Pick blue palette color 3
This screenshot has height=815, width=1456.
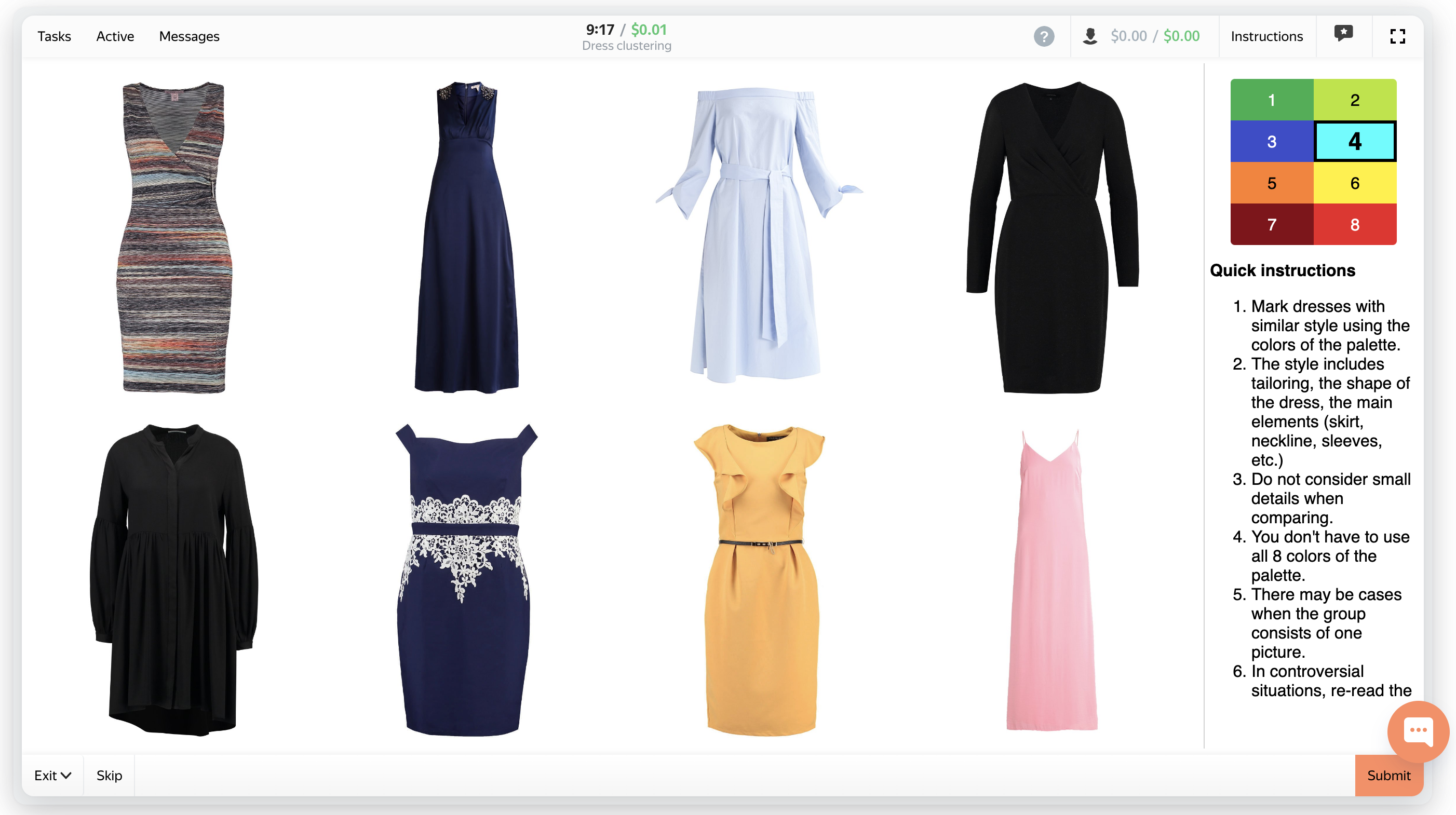coord(1271,141)
